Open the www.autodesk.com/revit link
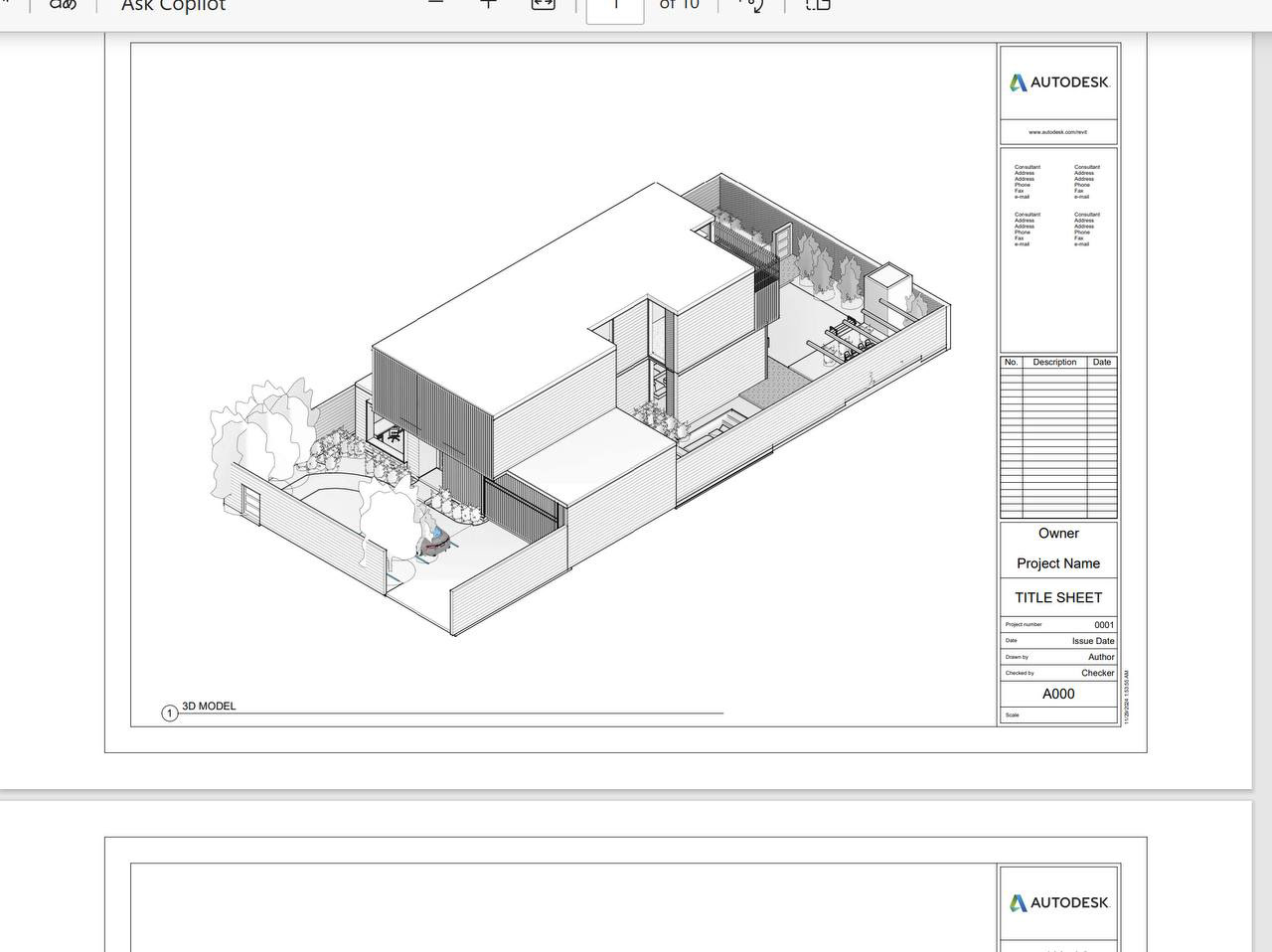The image size is (1272, 952). (1057, 132)
